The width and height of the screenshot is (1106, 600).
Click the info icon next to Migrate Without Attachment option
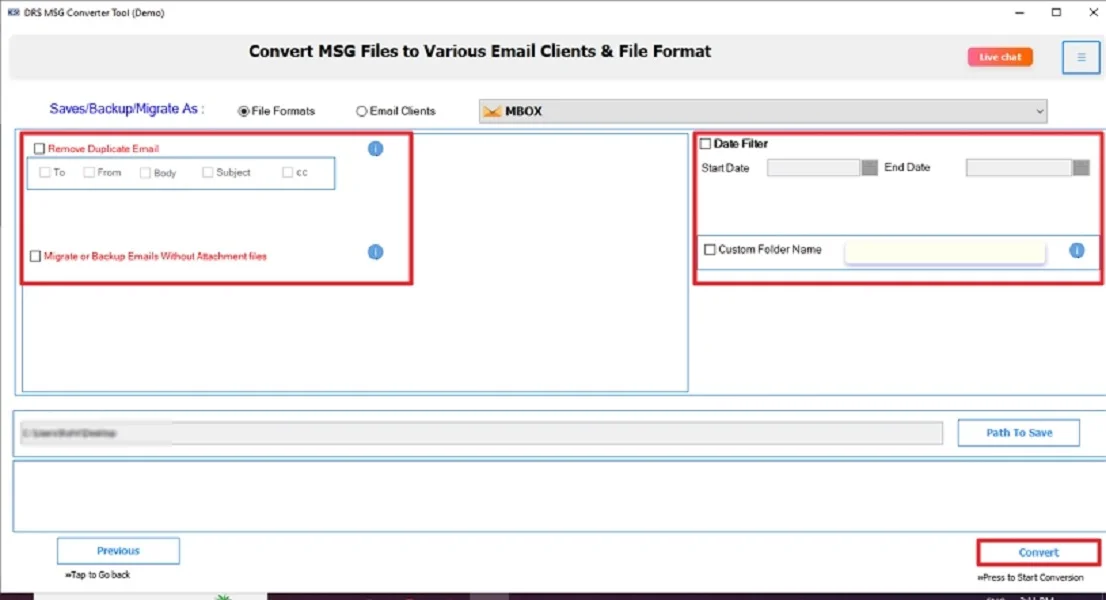(375, 253)
